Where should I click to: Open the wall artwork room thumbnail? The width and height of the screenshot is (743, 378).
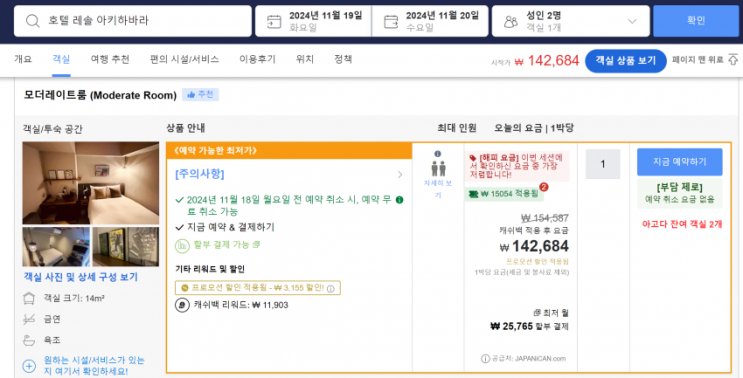(126, 246)
